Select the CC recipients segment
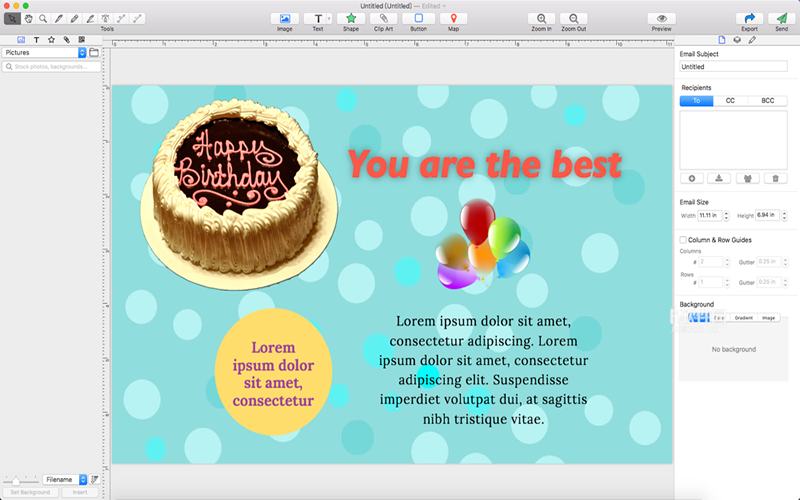The image size is (800, 500). click(x=730, y=101)
